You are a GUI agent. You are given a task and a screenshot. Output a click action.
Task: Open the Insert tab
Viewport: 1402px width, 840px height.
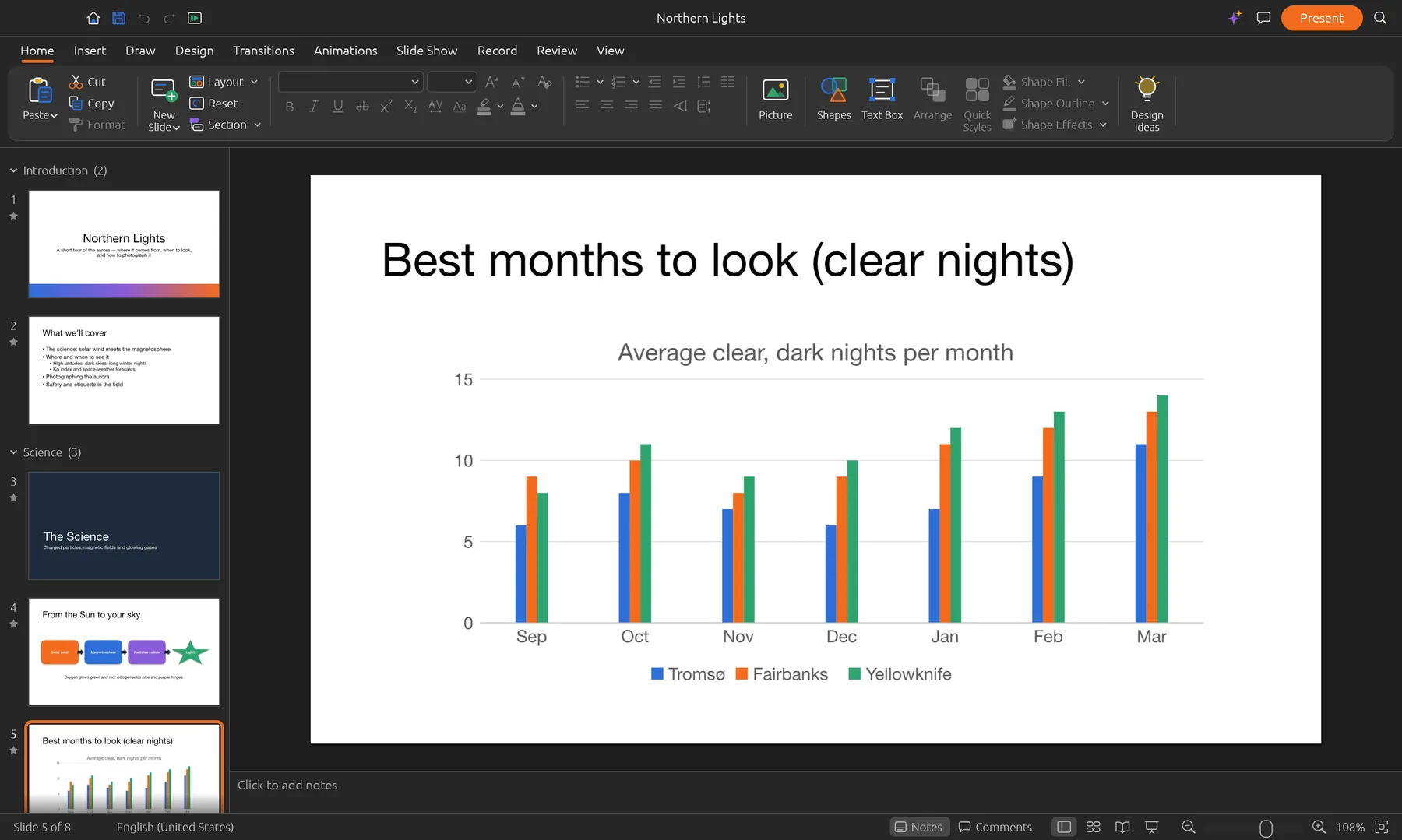pos(90,51)
